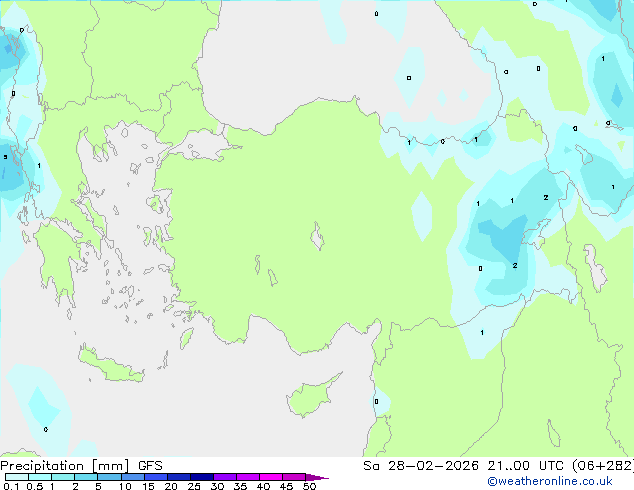Click the 'Precipitation [mm] GFS' title text
Screen dimensions: 634x490
pyautogui.click(x=81, y=466)
